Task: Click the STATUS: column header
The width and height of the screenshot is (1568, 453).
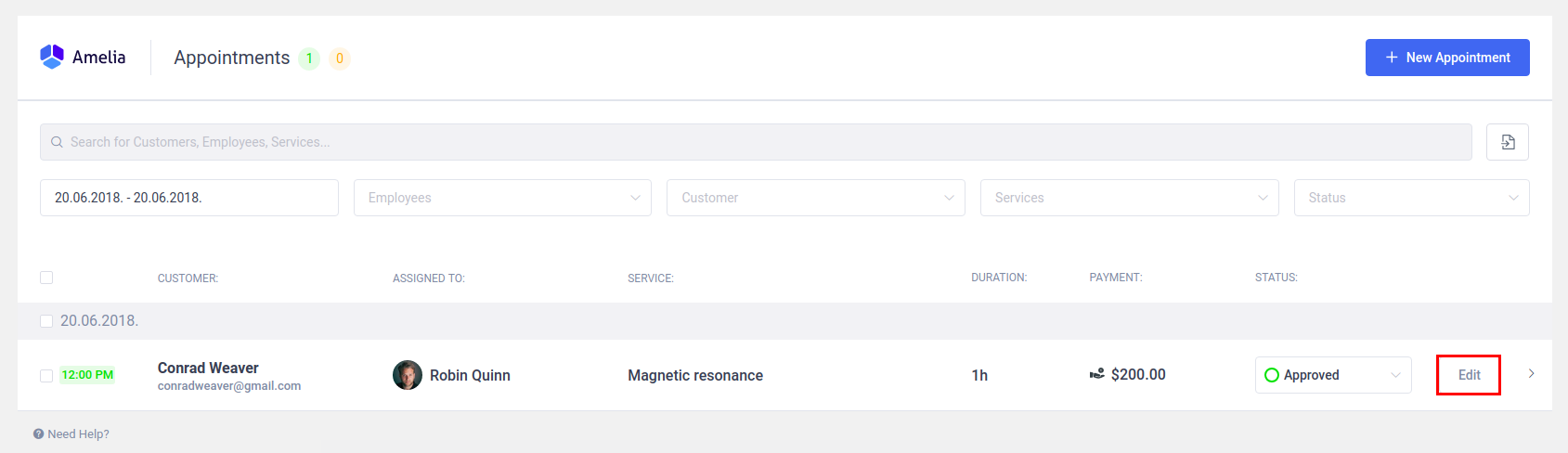Action: tap(1276, 277)
